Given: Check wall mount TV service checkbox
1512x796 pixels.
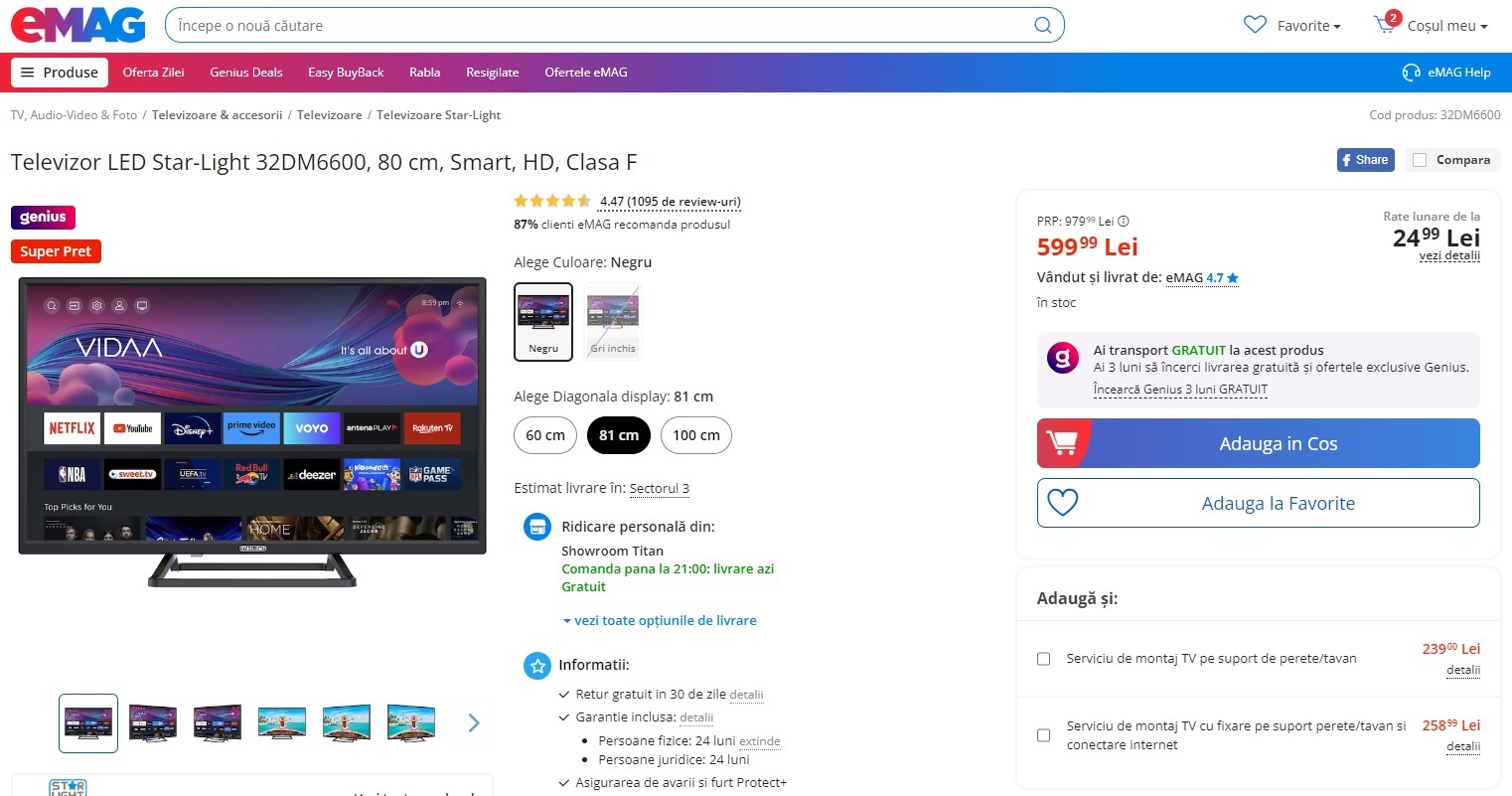Looking at the screenshot, I should 1044,659.
